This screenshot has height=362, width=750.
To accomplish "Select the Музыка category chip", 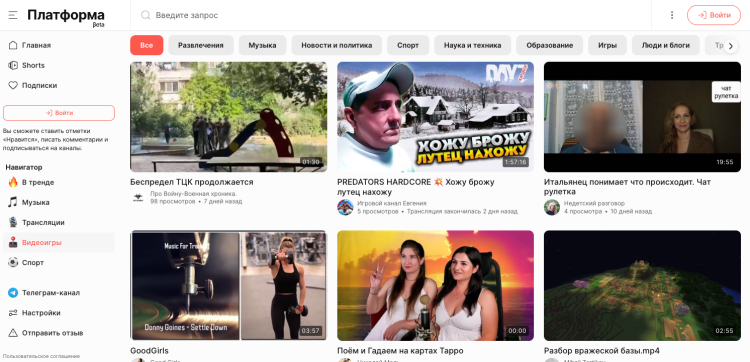I will tap(262, 45).
